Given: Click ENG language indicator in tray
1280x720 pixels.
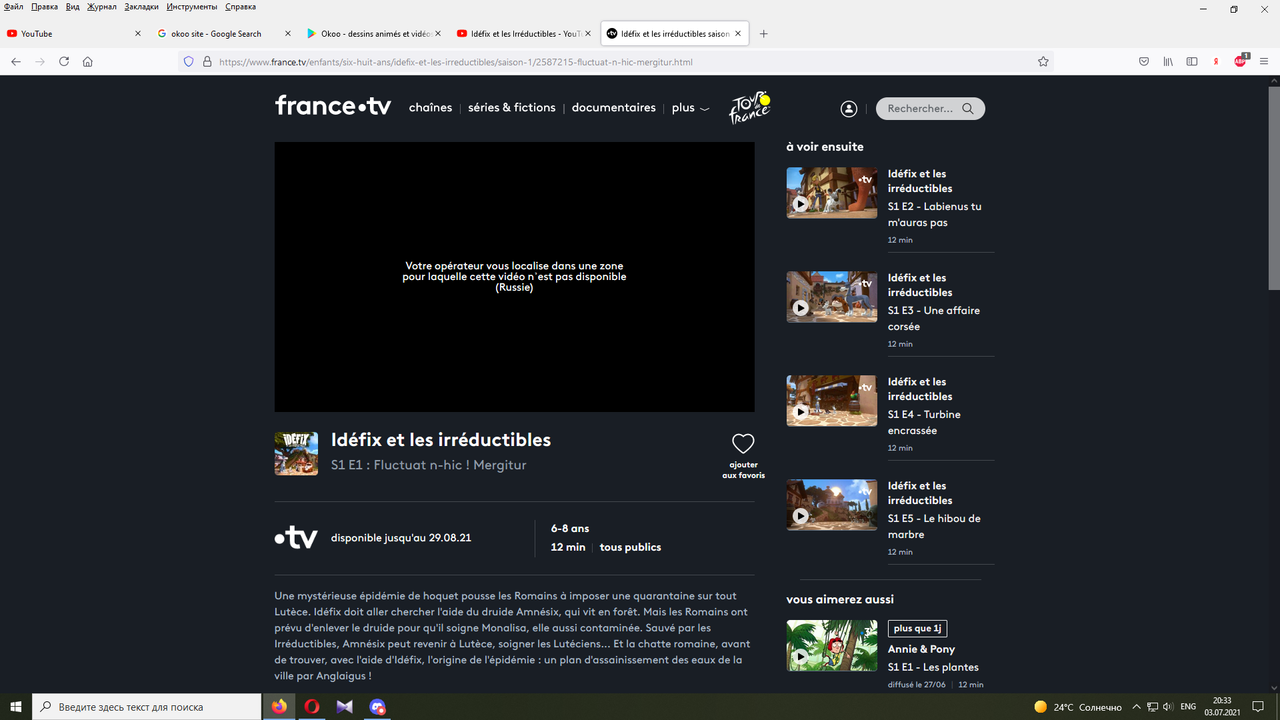Looking at the screenshot, I should coord(1188,706).
